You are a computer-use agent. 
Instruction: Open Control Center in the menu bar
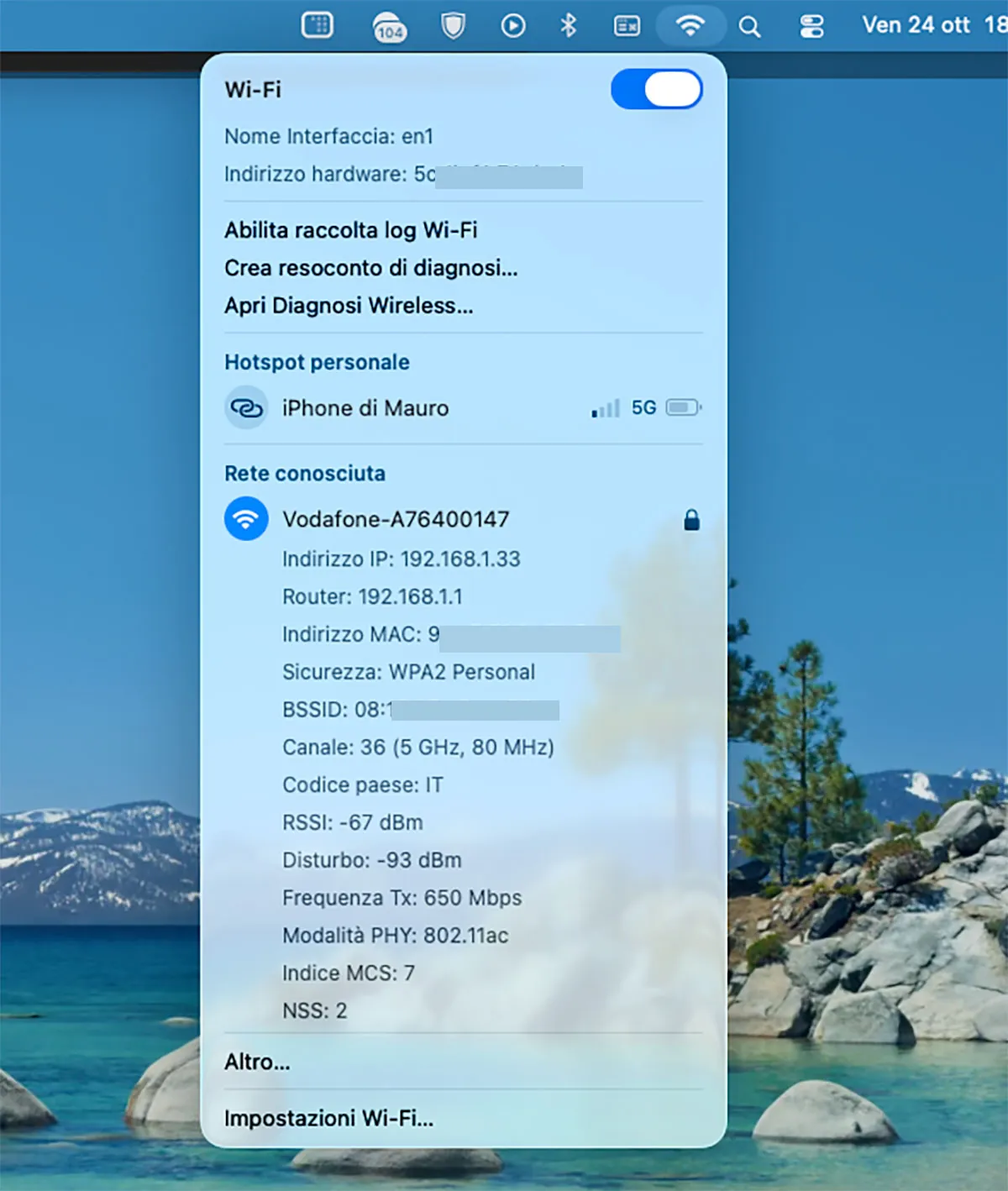coord(811,25)
